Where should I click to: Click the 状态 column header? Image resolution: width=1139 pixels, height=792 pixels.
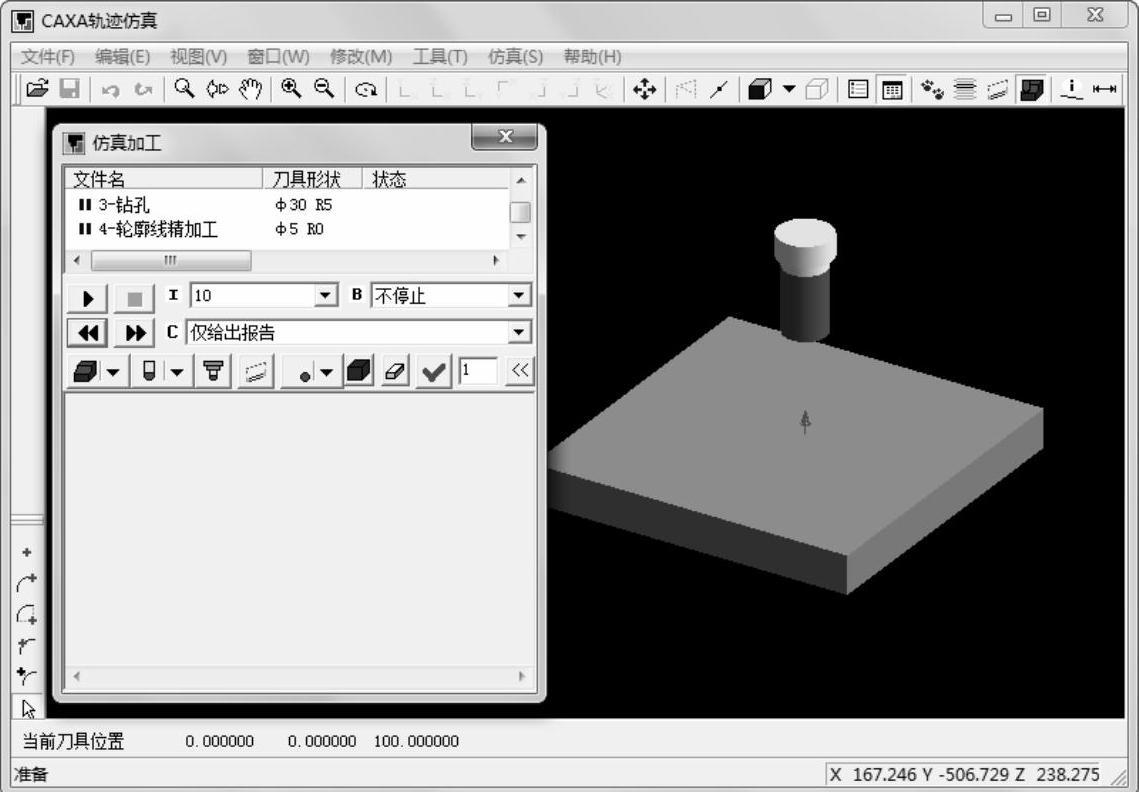tap(435, 179)
